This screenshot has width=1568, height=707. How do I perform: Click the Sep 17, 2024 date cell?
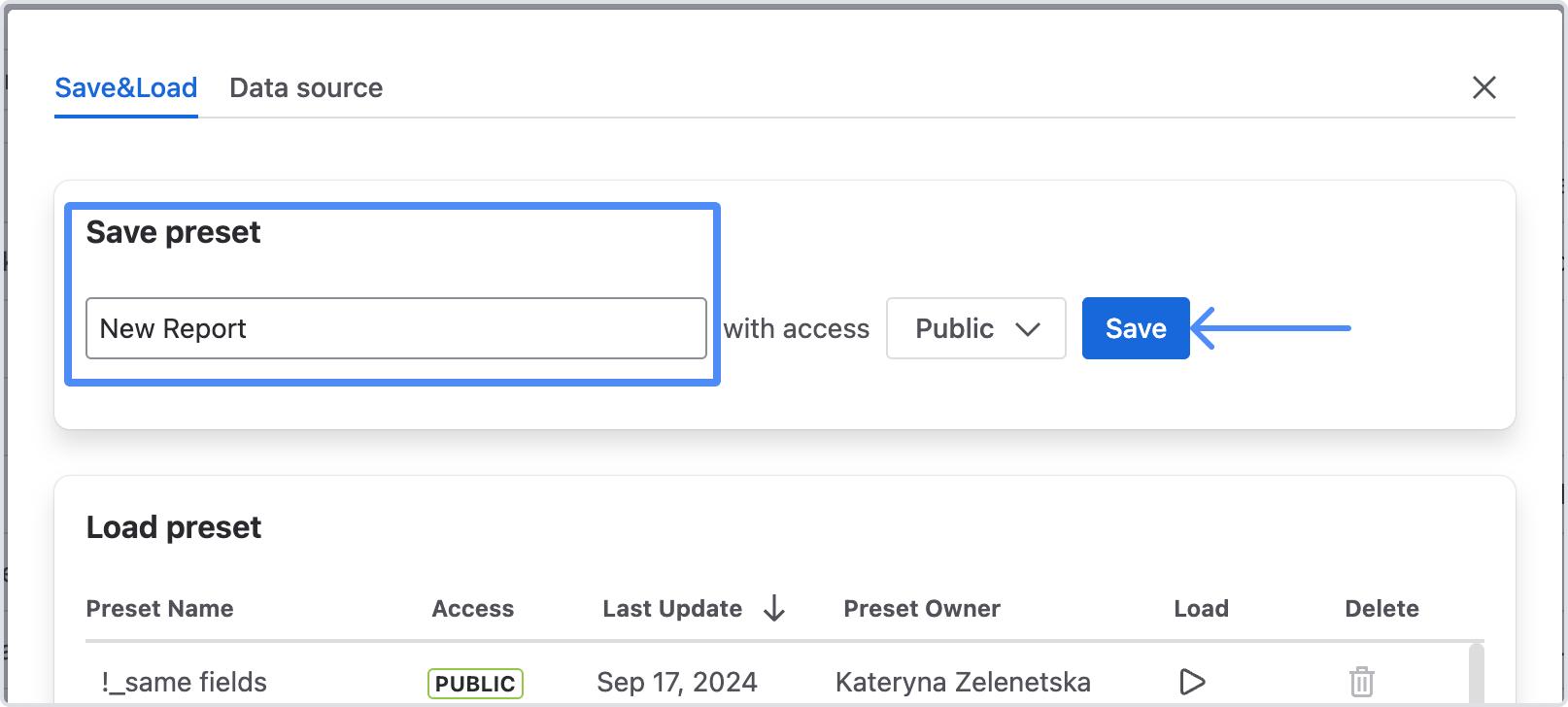pos(677,683)
